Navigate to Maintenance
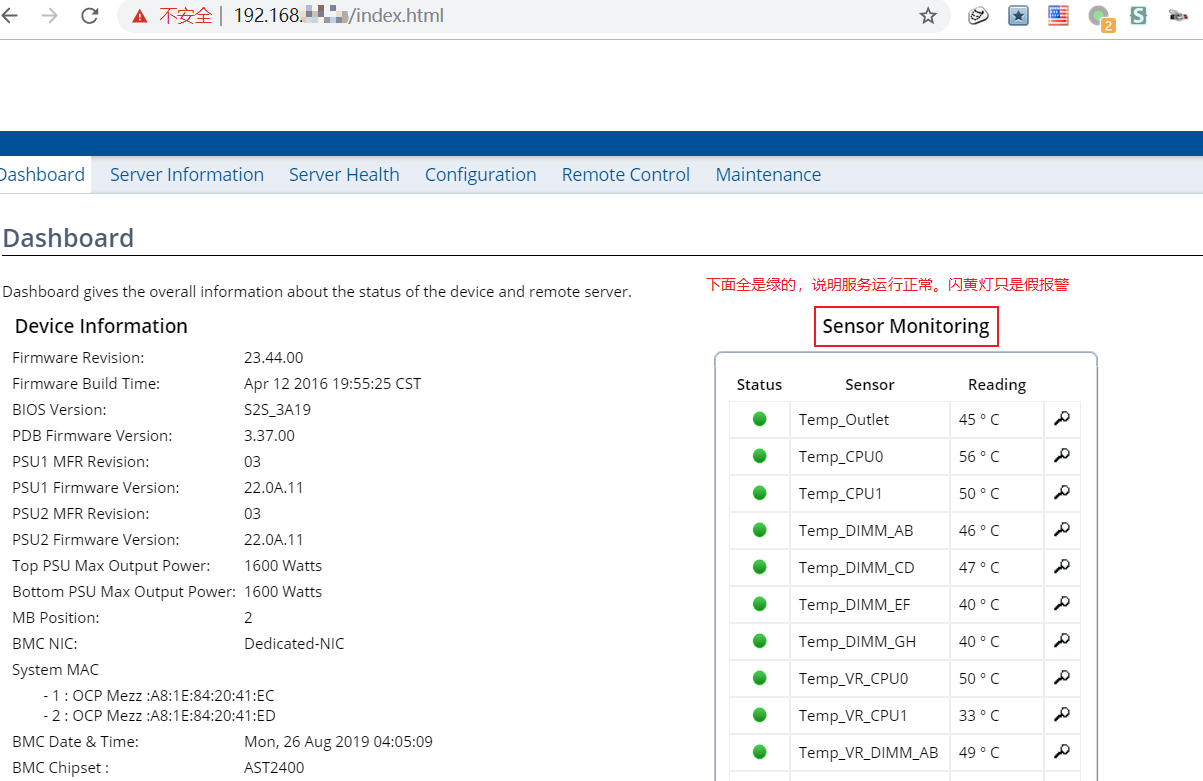 pyautogui.click(x=768, y=174)
